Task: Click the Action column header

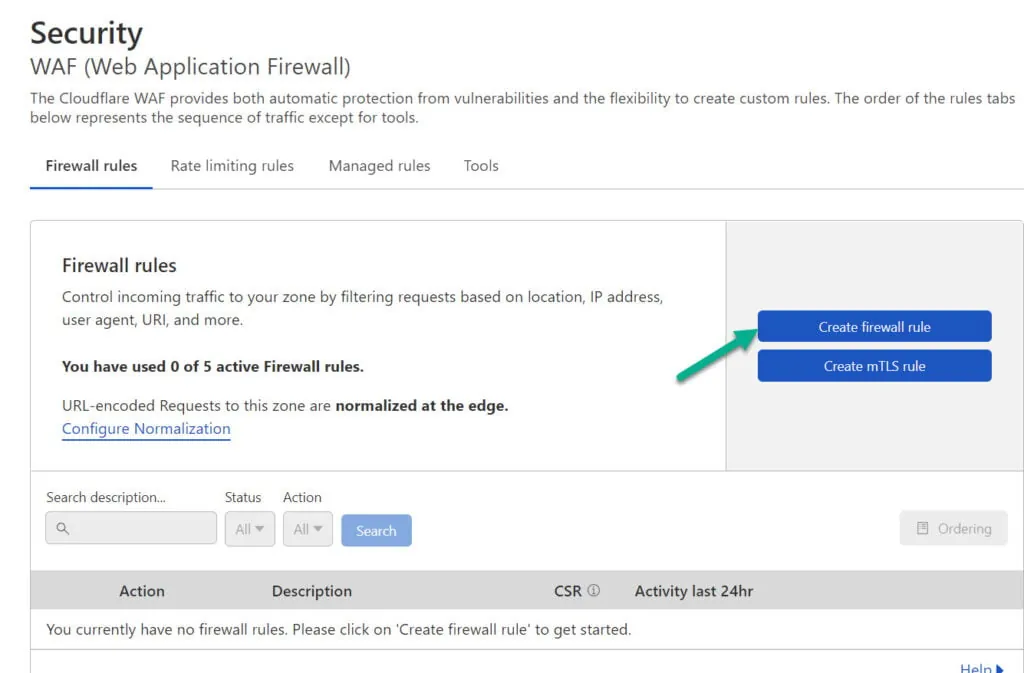Action: [142, 591]
